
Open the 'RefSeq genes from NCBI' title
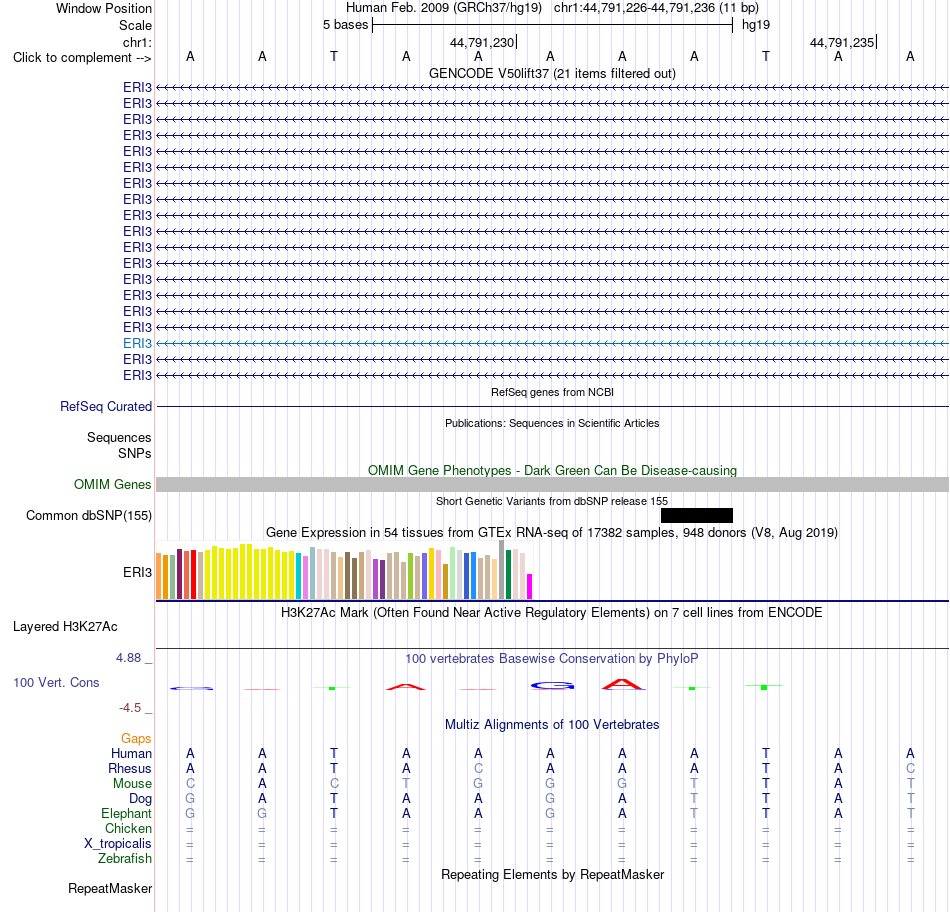click(552, 392)
